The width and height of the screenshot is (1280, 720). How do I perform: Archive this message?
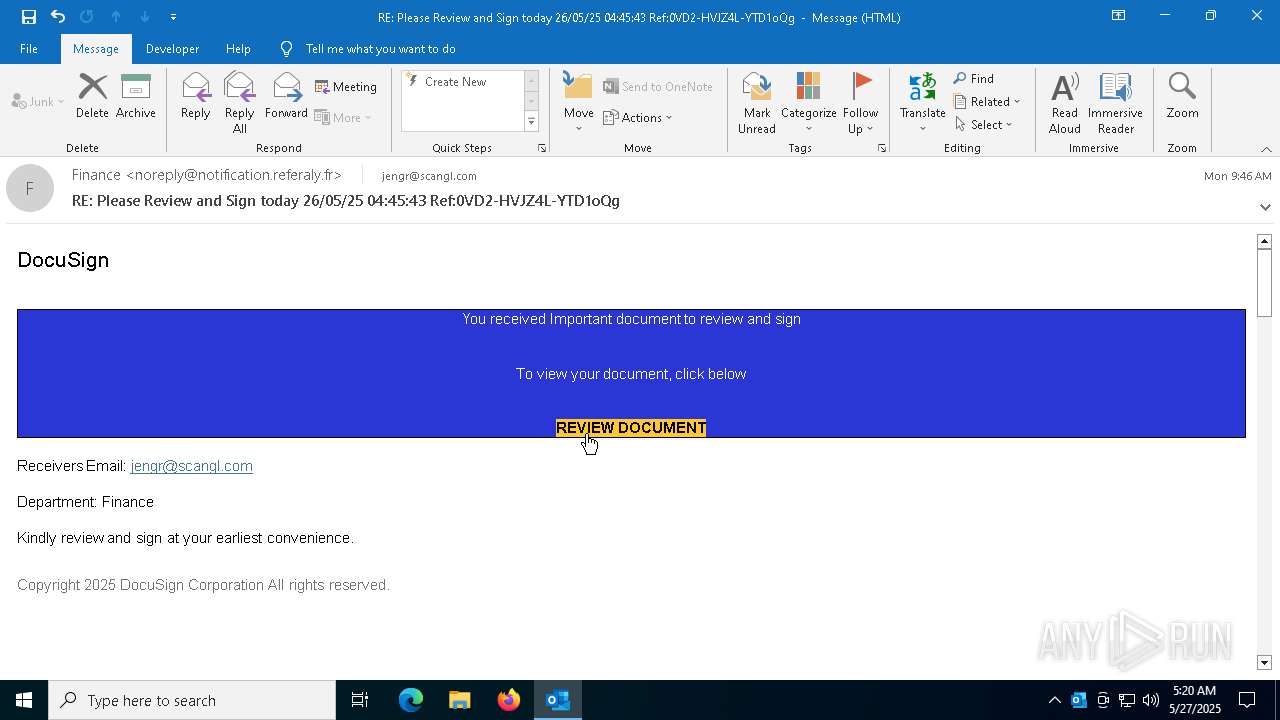[x=136, y=97]
